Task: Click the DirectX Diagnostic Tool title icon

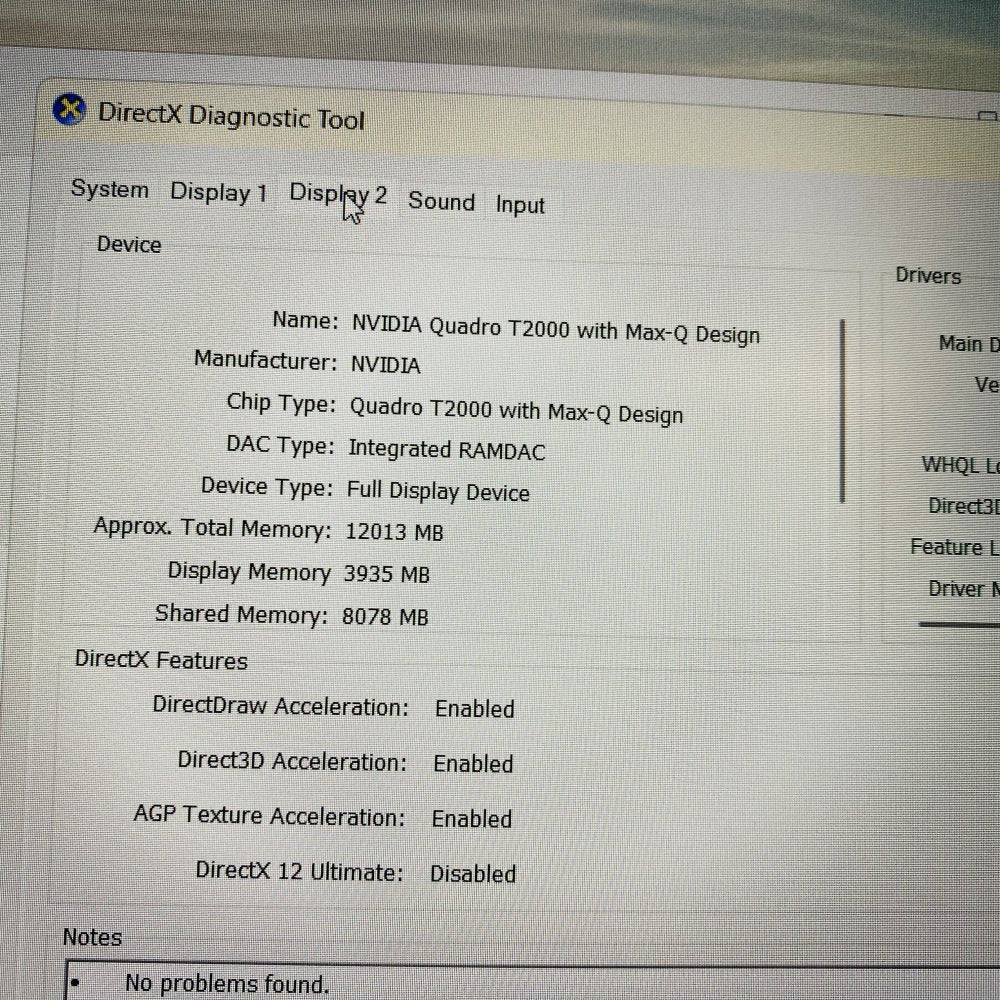Action: tap(70, 109)
